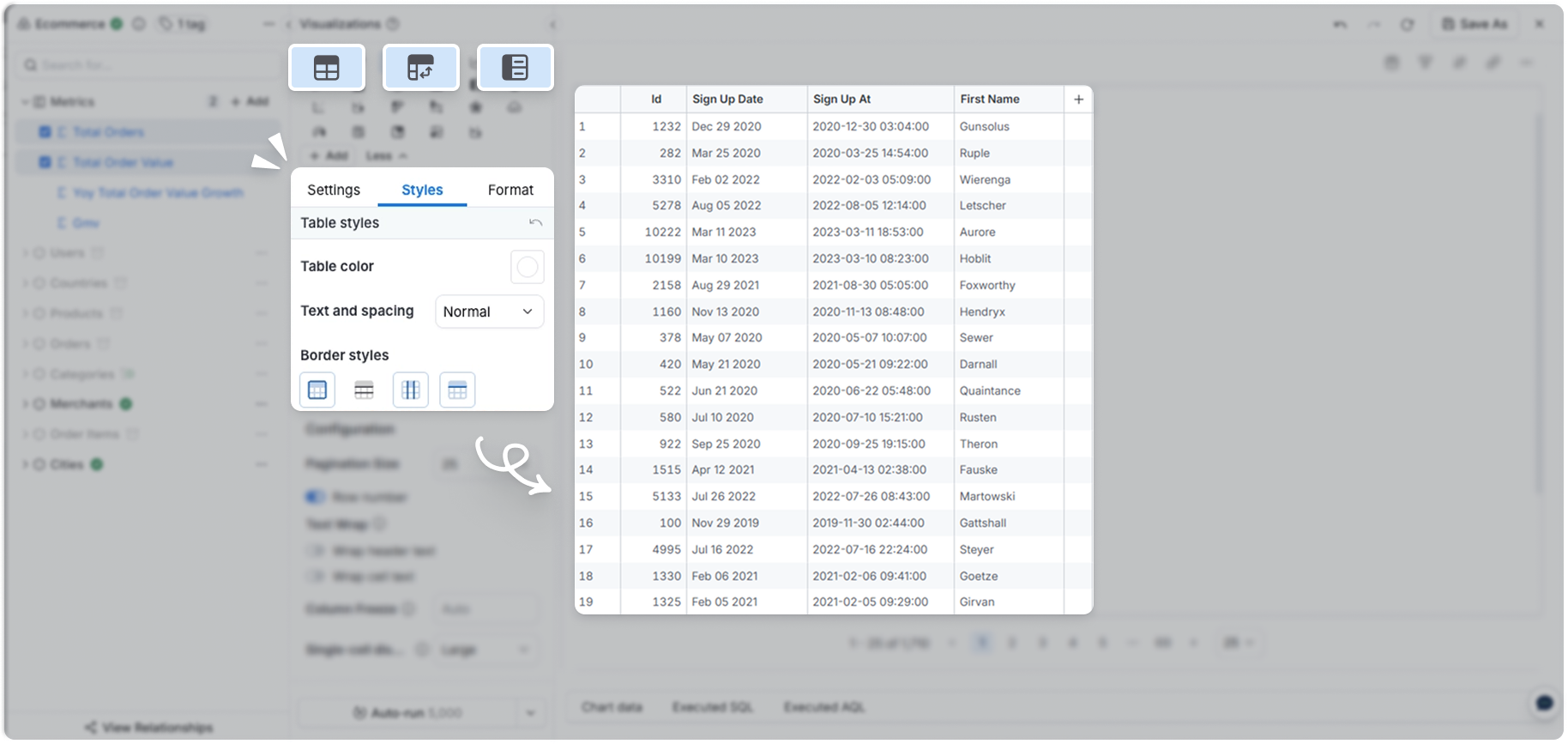Open the Ecommerce dataset ellipsis menu

268,24
